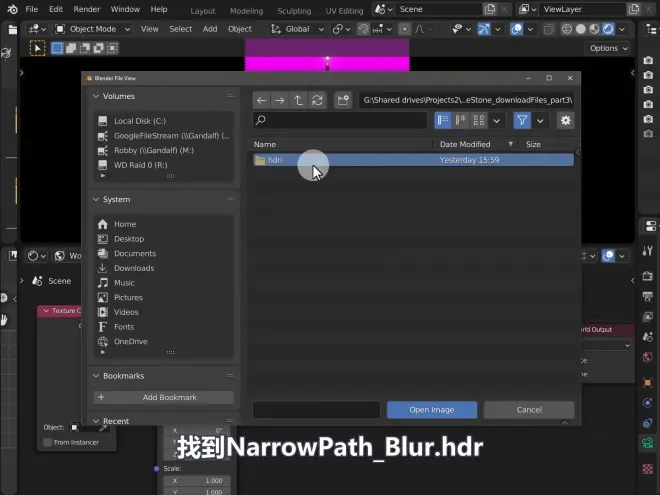Go to Fonts folder
This screenshot has width=660, height=495.
[x=164, y=327]
